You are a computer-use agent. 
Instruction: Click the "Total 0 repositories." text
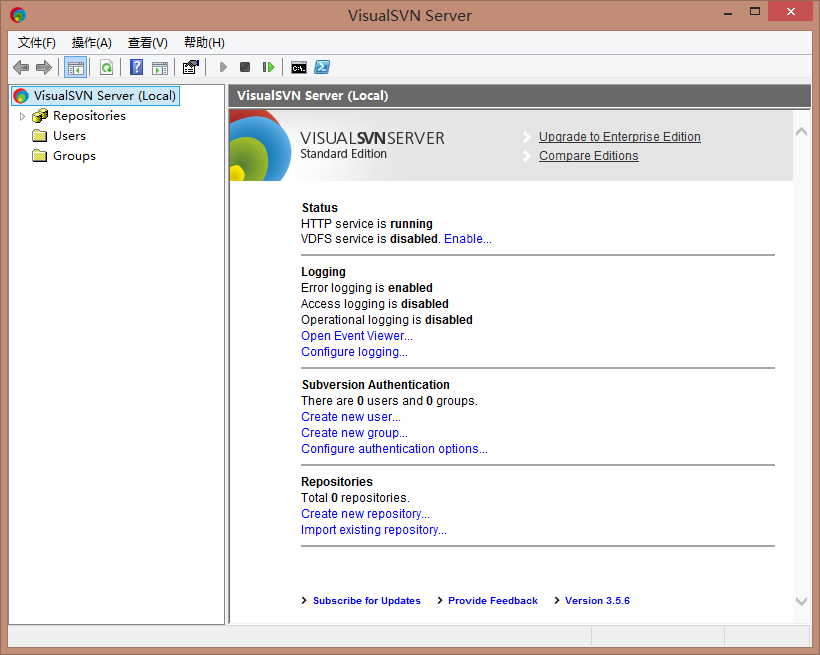pos(355,498)
